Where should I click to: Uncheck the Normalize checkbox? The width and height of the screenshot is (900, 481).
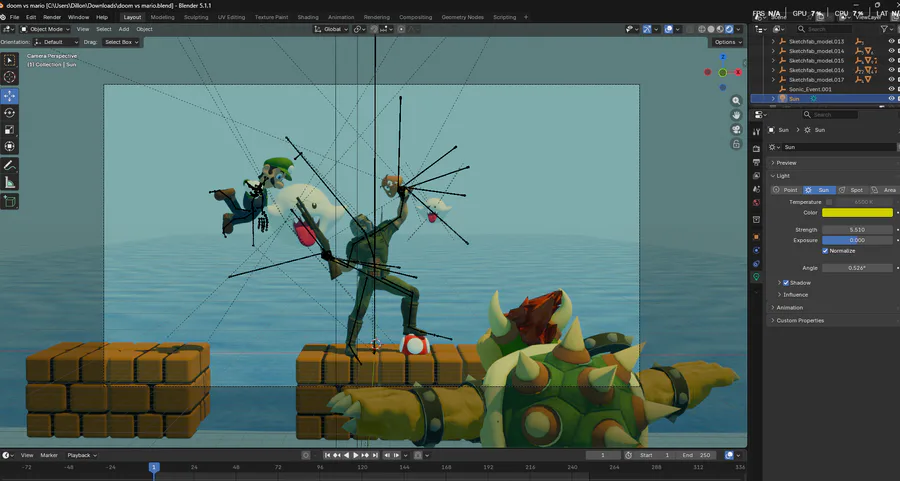coord(825,251)
